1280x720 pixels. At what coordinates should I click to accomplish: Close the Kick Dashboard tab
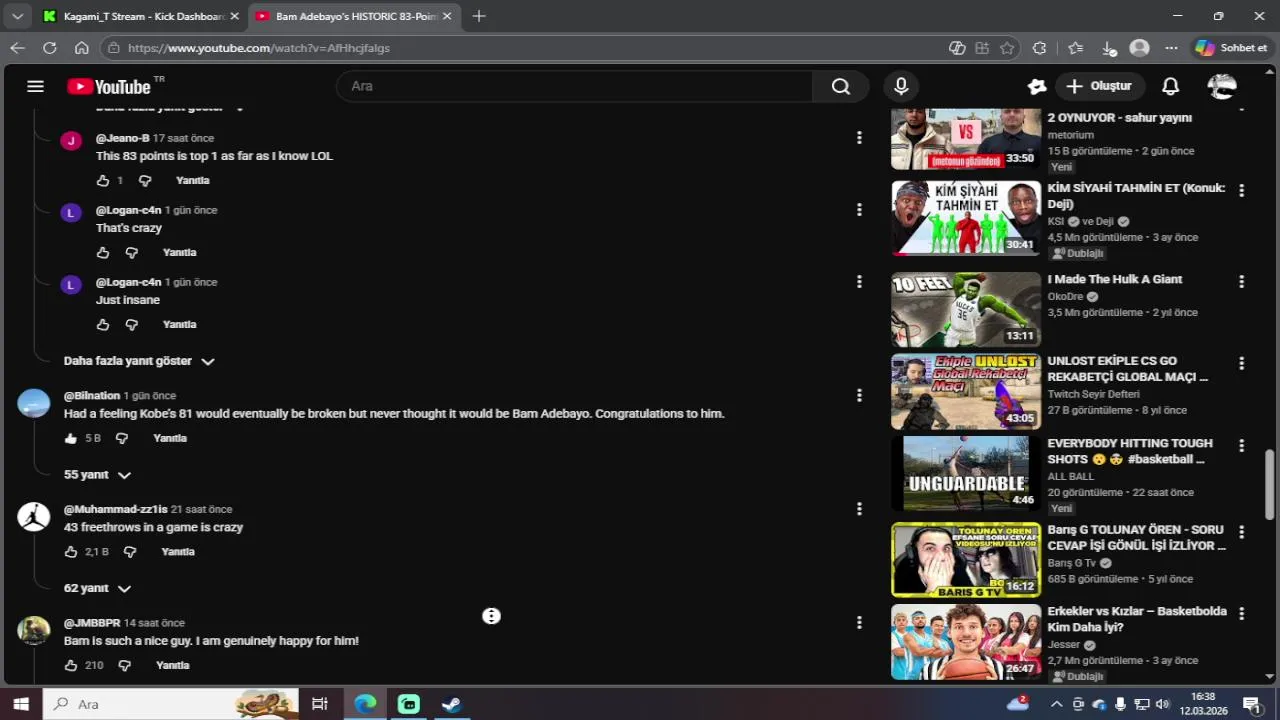pos(234,16)
